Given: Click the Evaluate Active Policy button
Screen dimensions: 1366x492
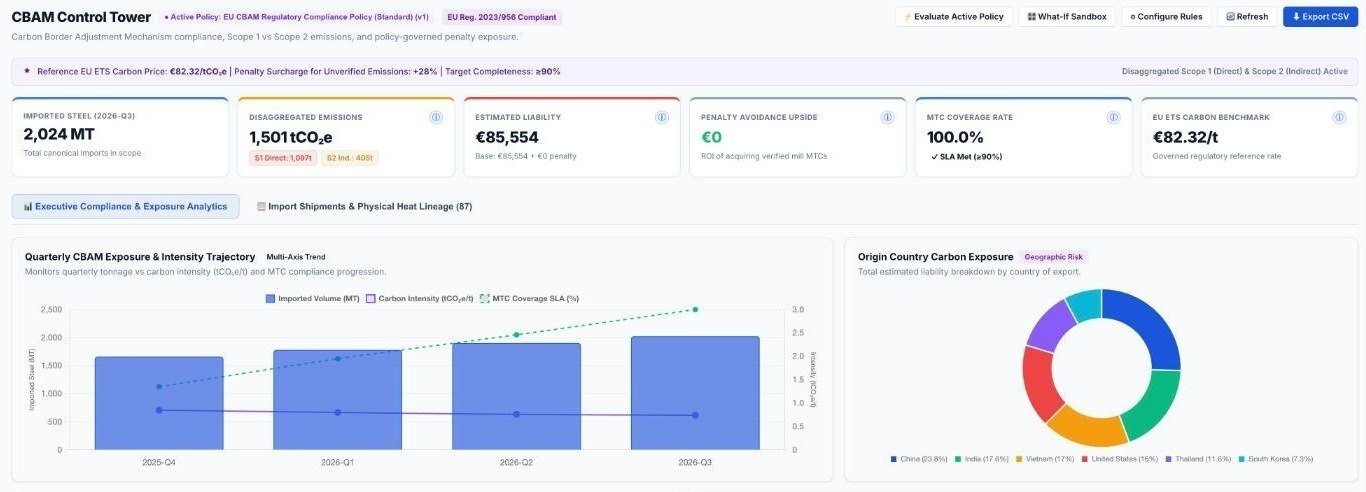Looking at the screenshot, I should (953, 17).
